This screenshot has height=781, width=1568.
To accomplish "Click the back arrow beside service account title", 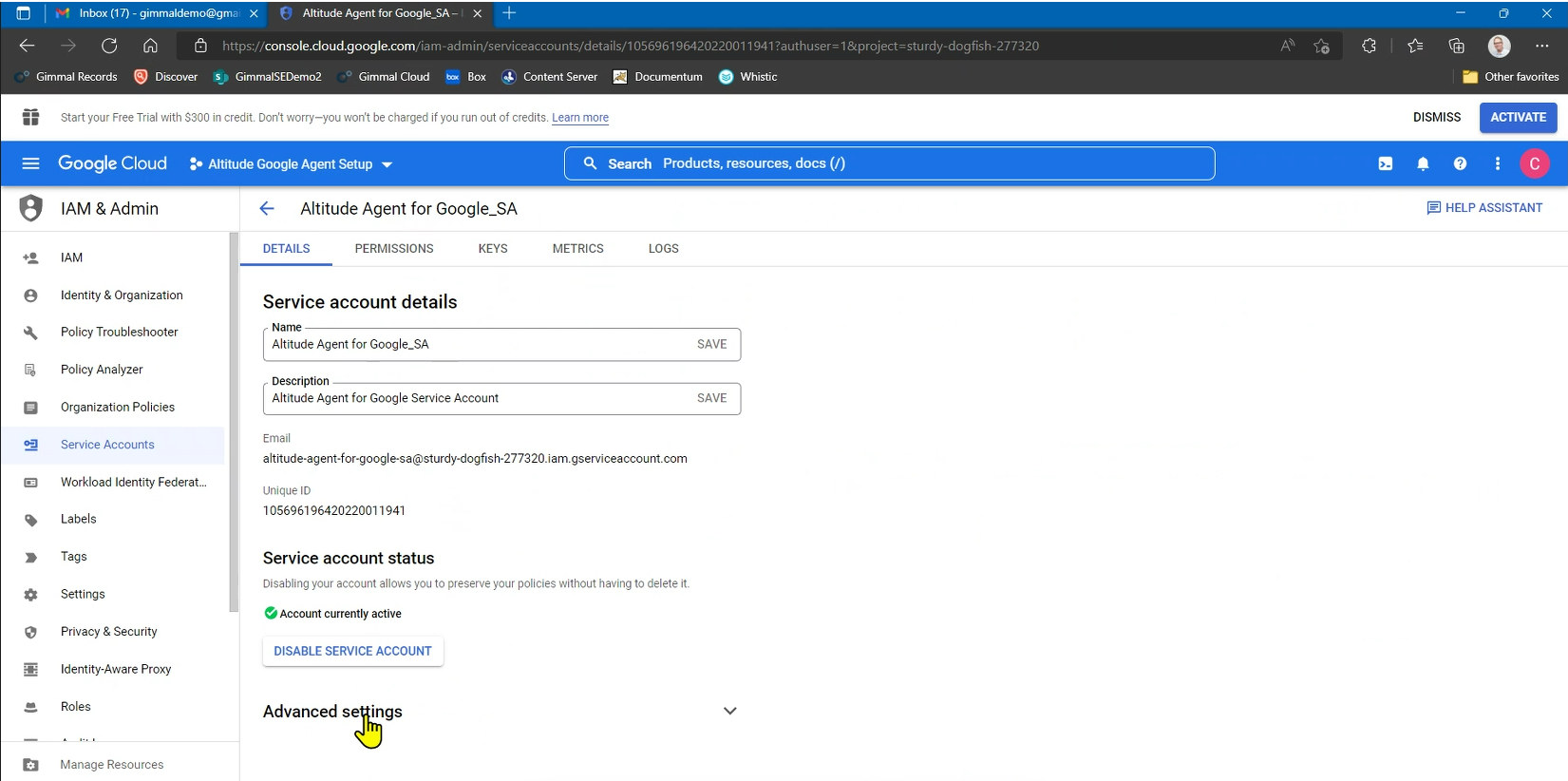I will 267,209.
